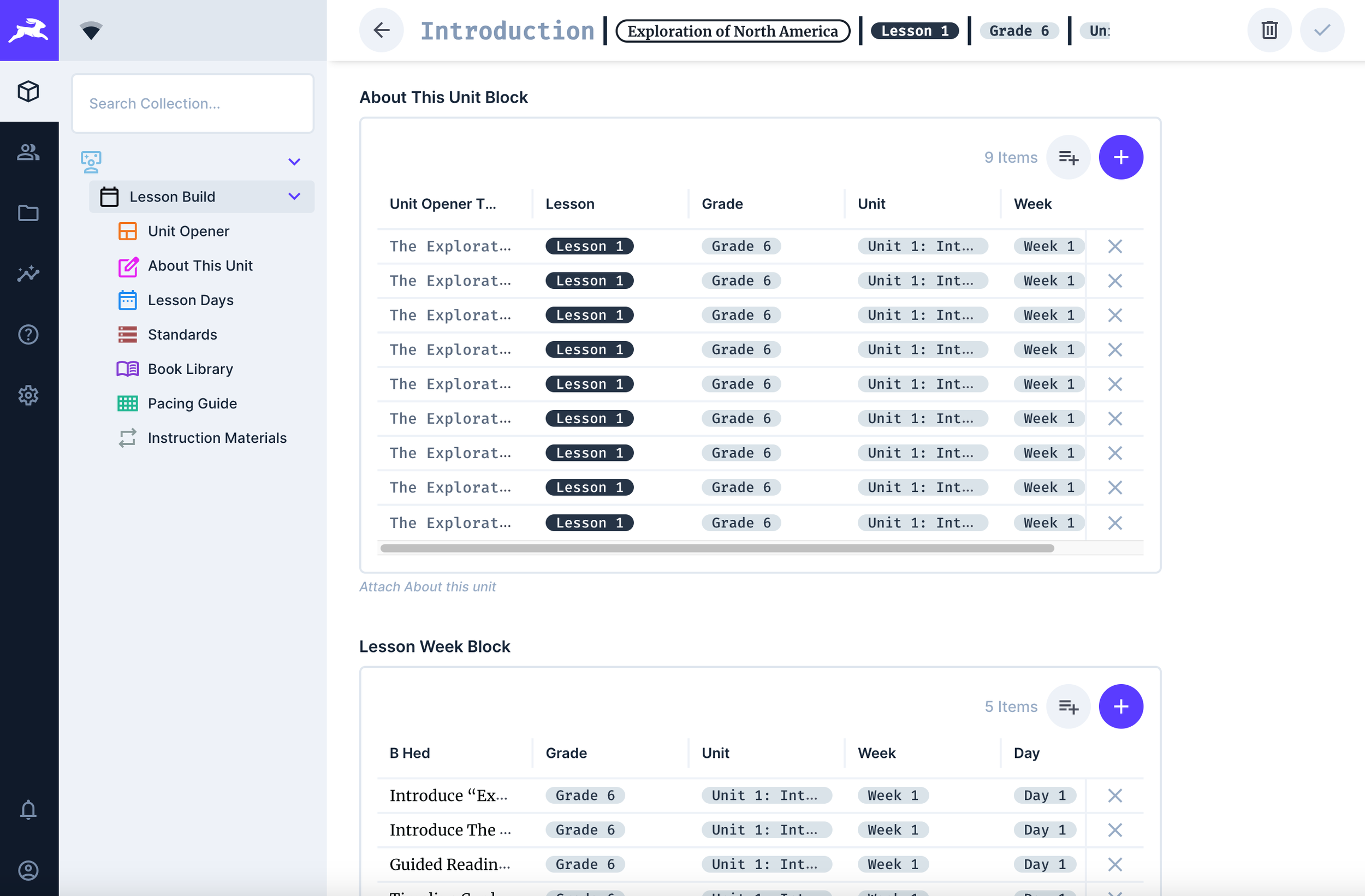
Task: Click the Lesson column header
Action: coord(569,204)
